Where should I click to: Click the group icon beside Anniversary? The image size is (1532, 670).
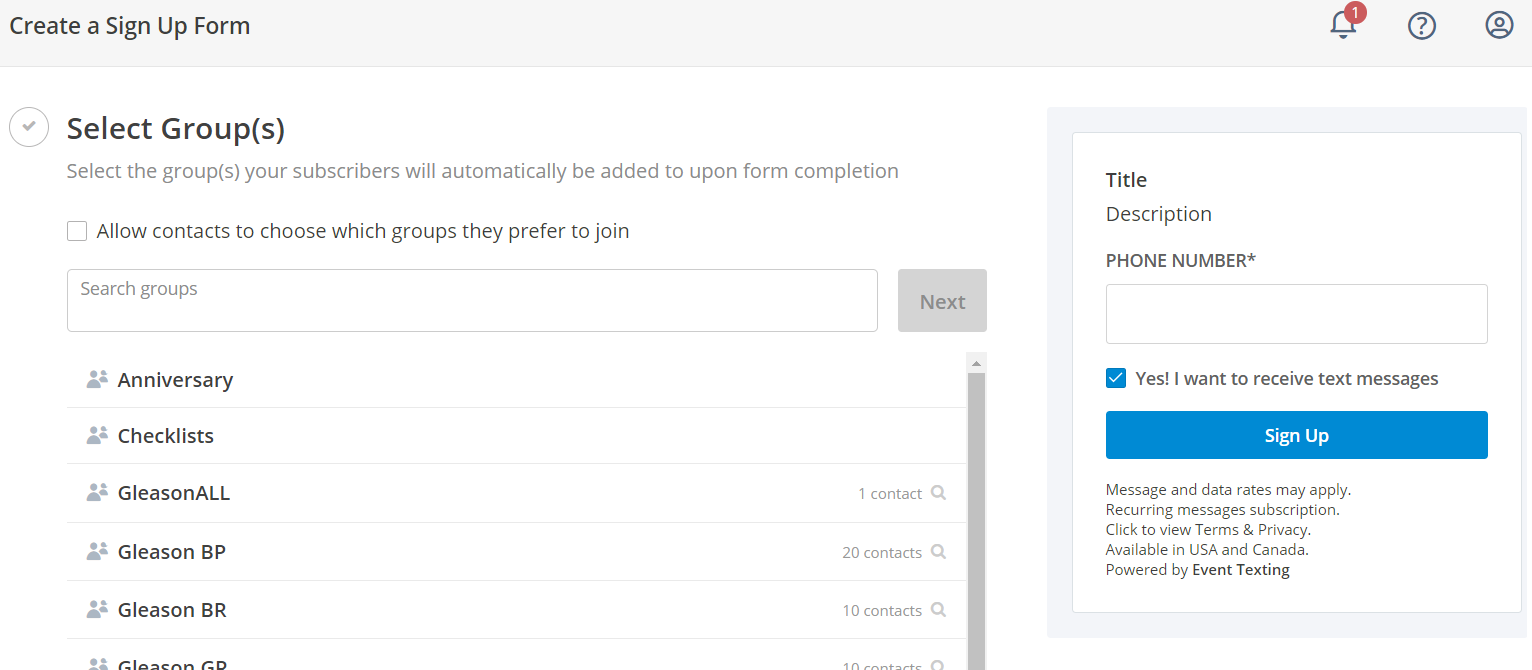coord(97,379)
